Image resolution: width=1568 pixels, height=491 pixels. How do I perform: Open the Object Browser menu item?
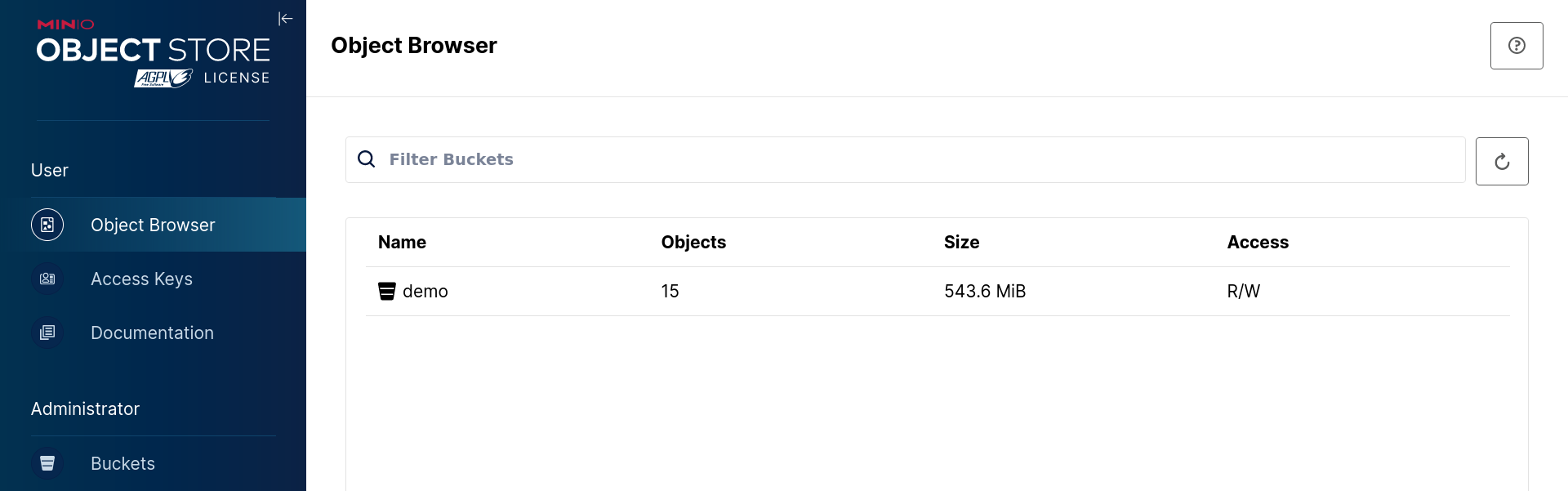(x=153, y=225)
